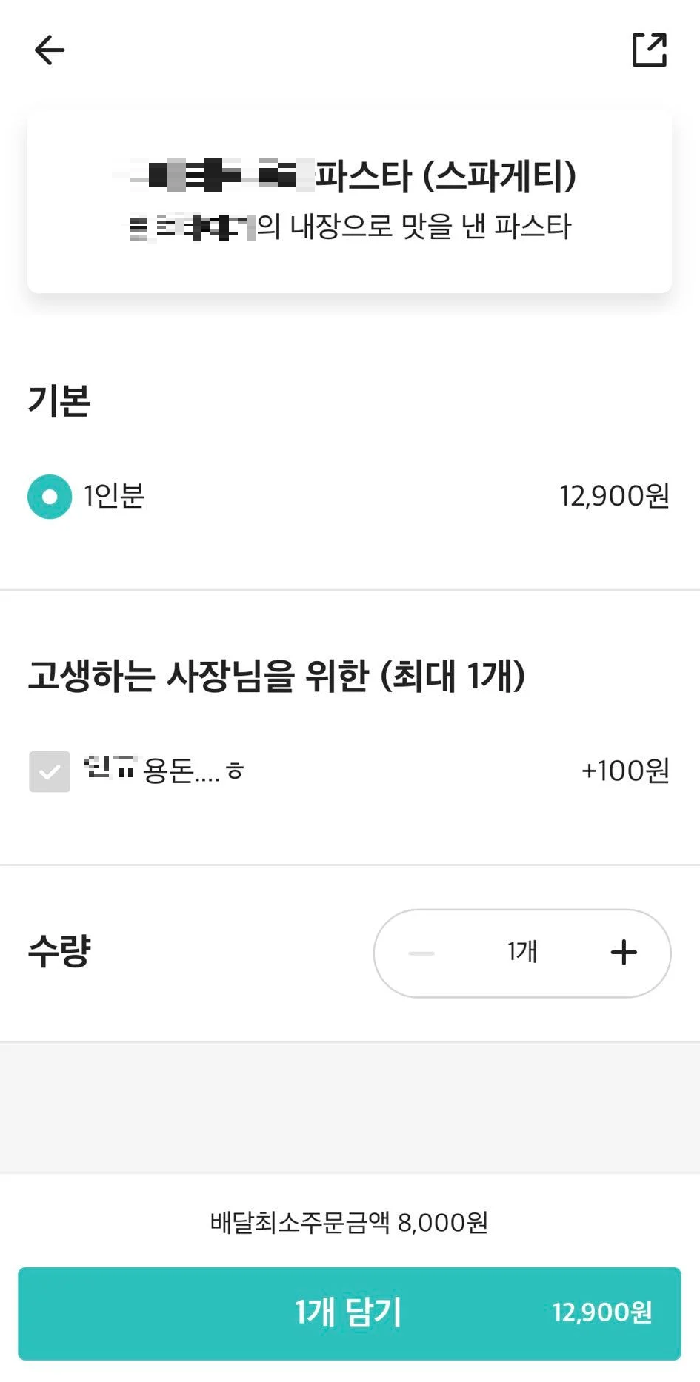Check the 용돈 add-on checkbox

tap(49, 771)
